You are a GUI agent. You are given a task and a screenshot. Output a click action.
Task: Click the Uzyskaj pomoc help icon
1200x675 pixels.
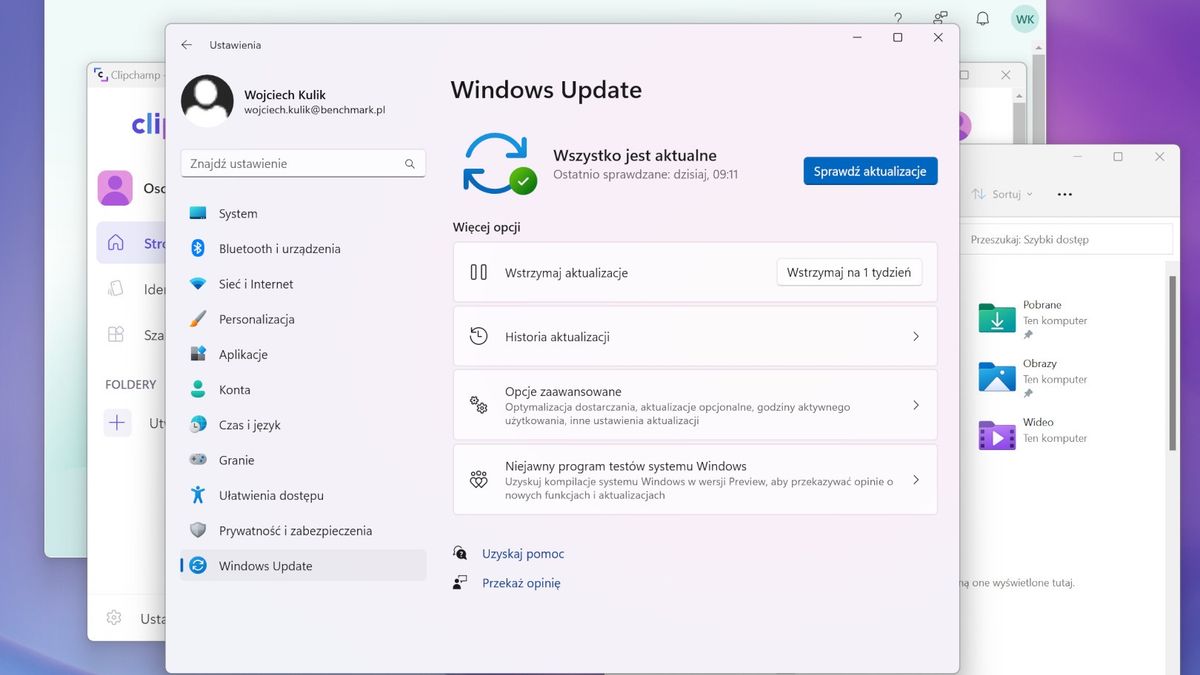pyautogui.click(x=460, y=553)
